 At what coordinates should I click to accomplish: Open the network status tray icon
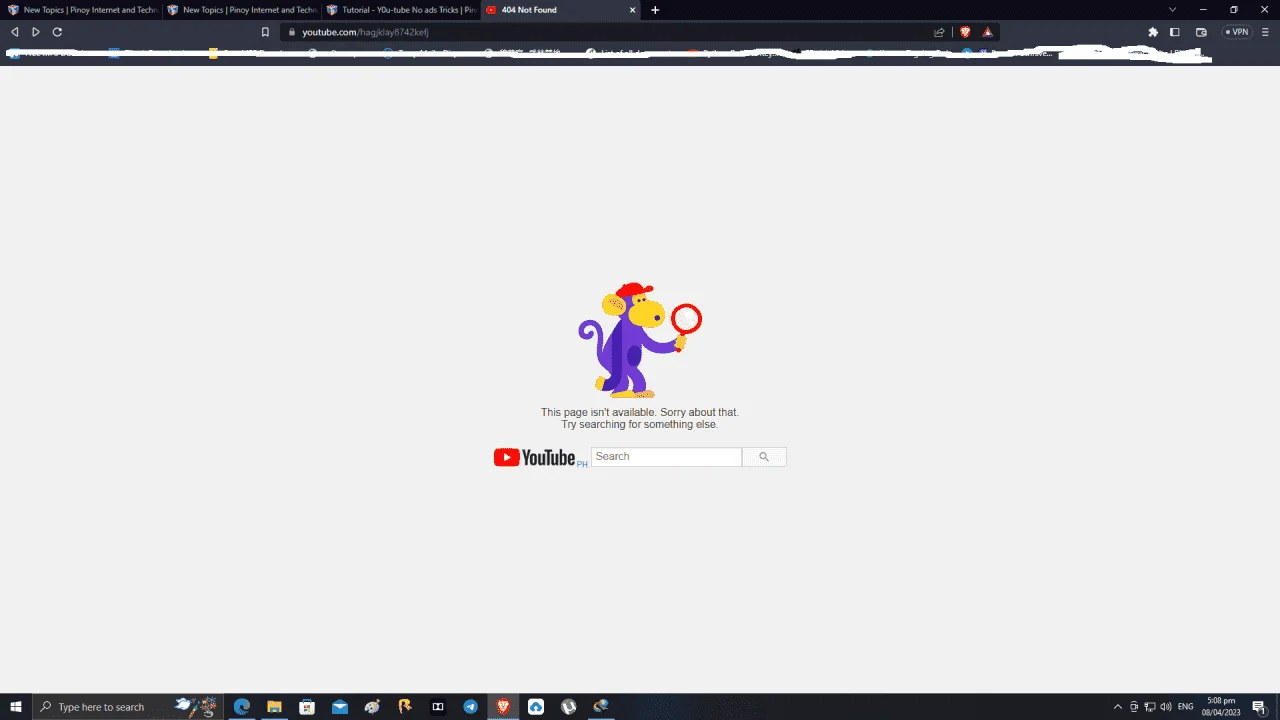pyautogui.click(x=1150, y=707)
